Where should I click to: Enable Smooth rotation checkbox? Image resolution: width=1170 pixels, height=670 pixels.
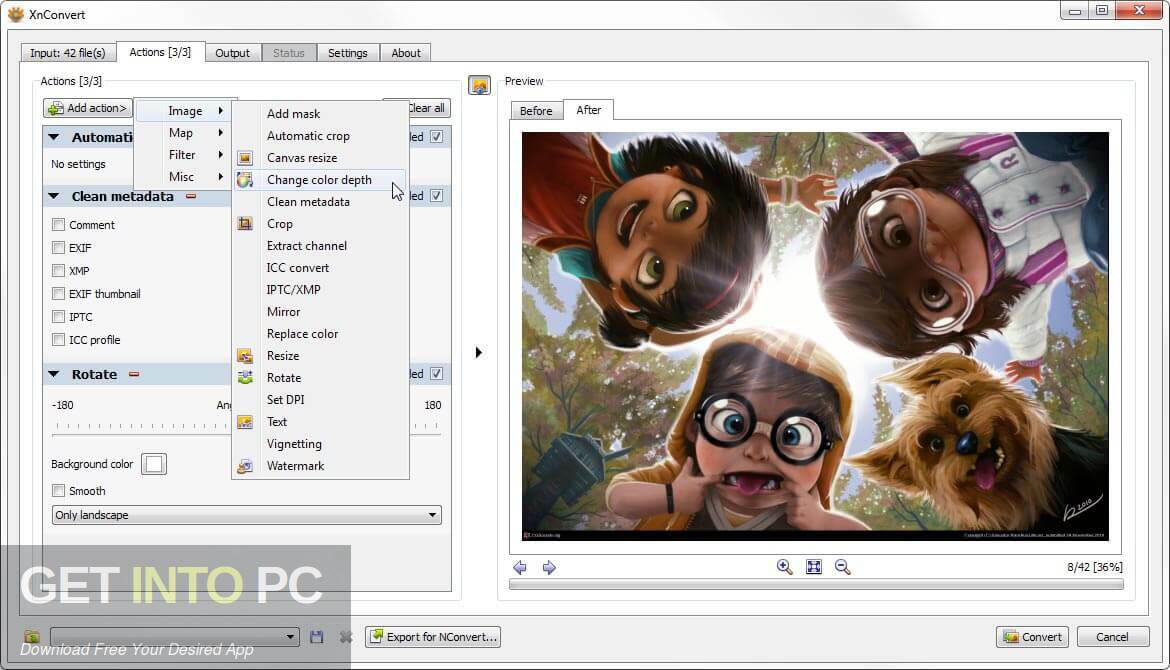(58, 491)
